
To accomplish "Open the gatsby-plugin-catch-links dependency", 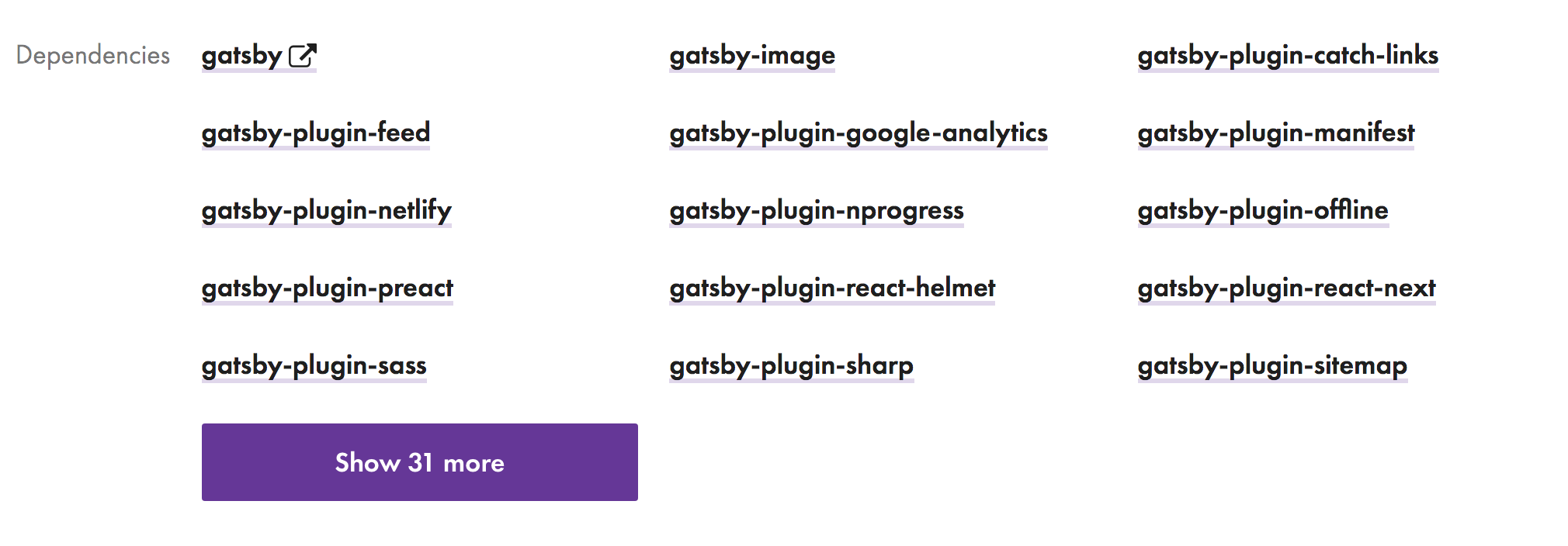I will click(1287, 55).
